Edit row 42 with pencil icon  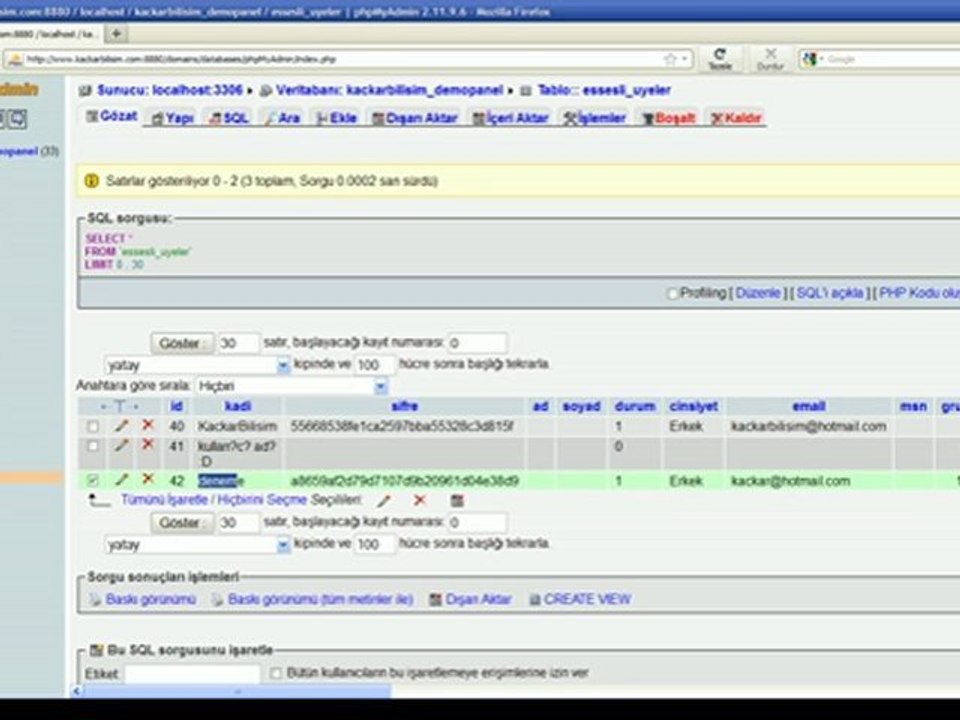click(x=122, y=480)
